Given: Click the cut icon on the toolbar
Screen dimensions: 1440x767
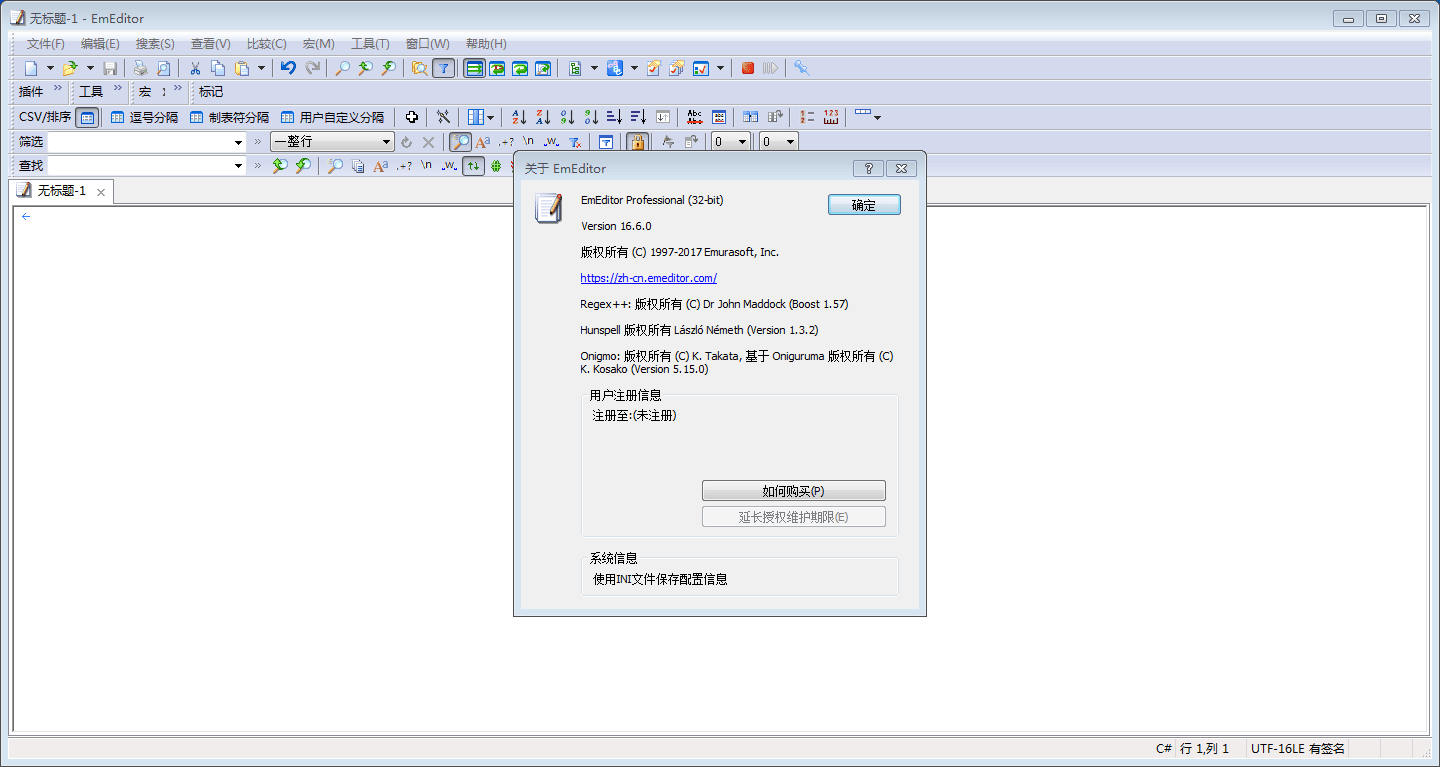Looking at the screenshot, I should click(x=196, y=68).
